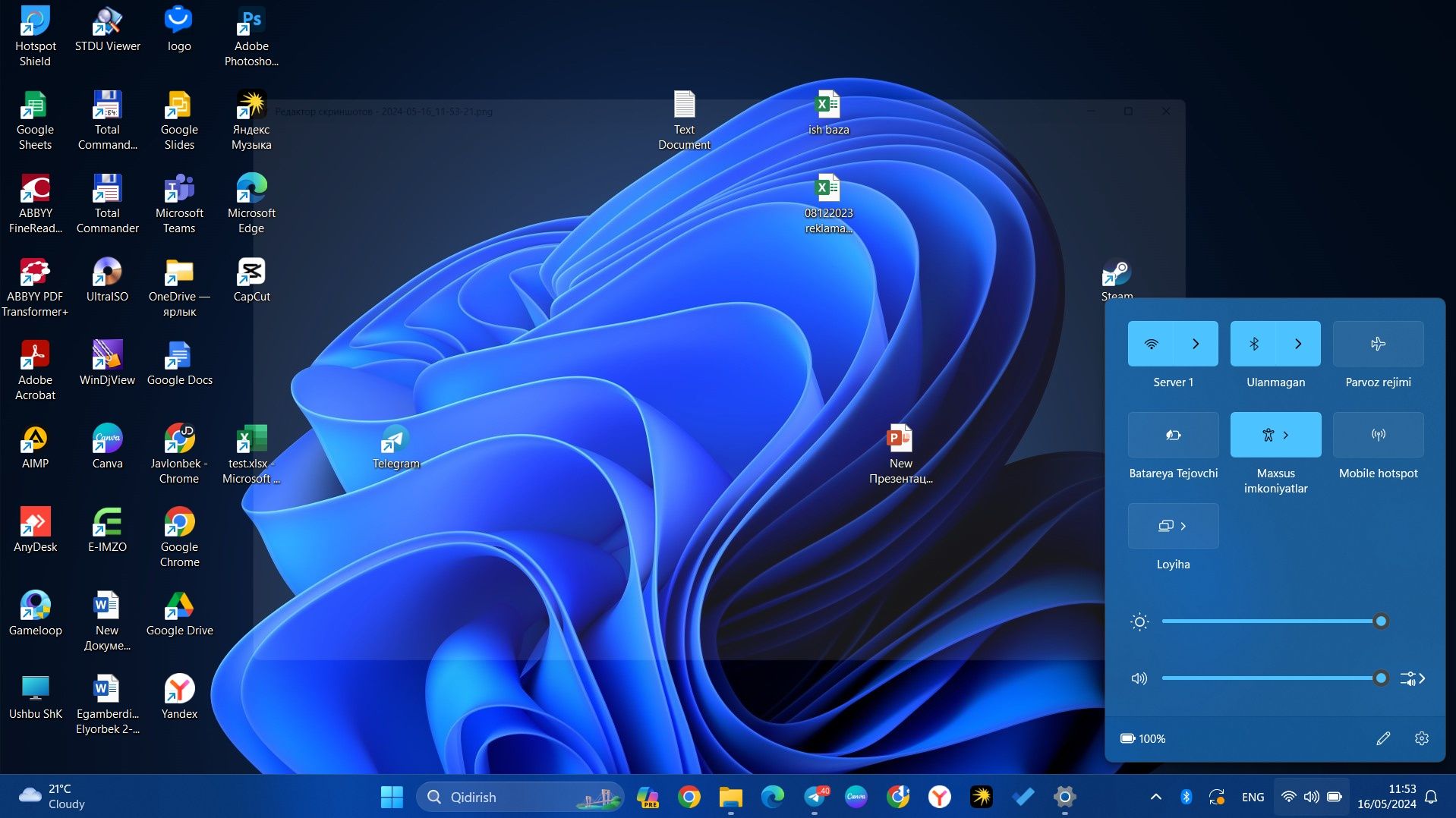Select ish baza Excel file

pyautogui.click(x=828, y=112)
